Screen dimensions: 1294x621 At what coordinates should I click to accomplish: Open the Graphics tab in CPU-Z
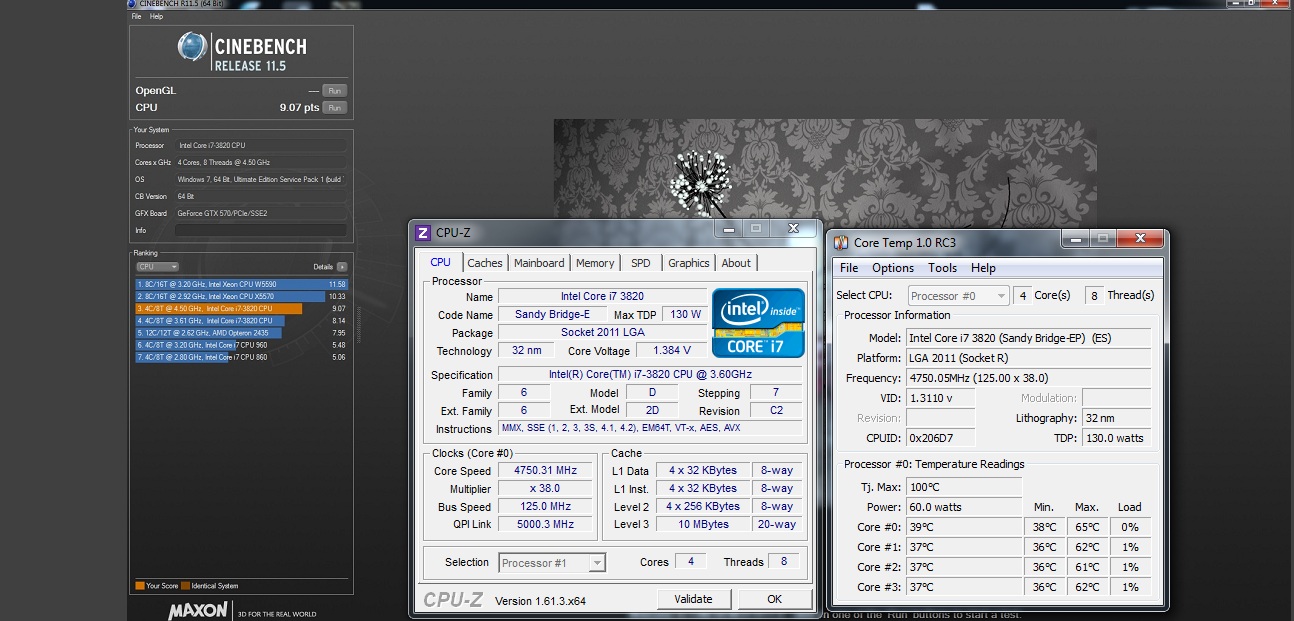(689, 263)
